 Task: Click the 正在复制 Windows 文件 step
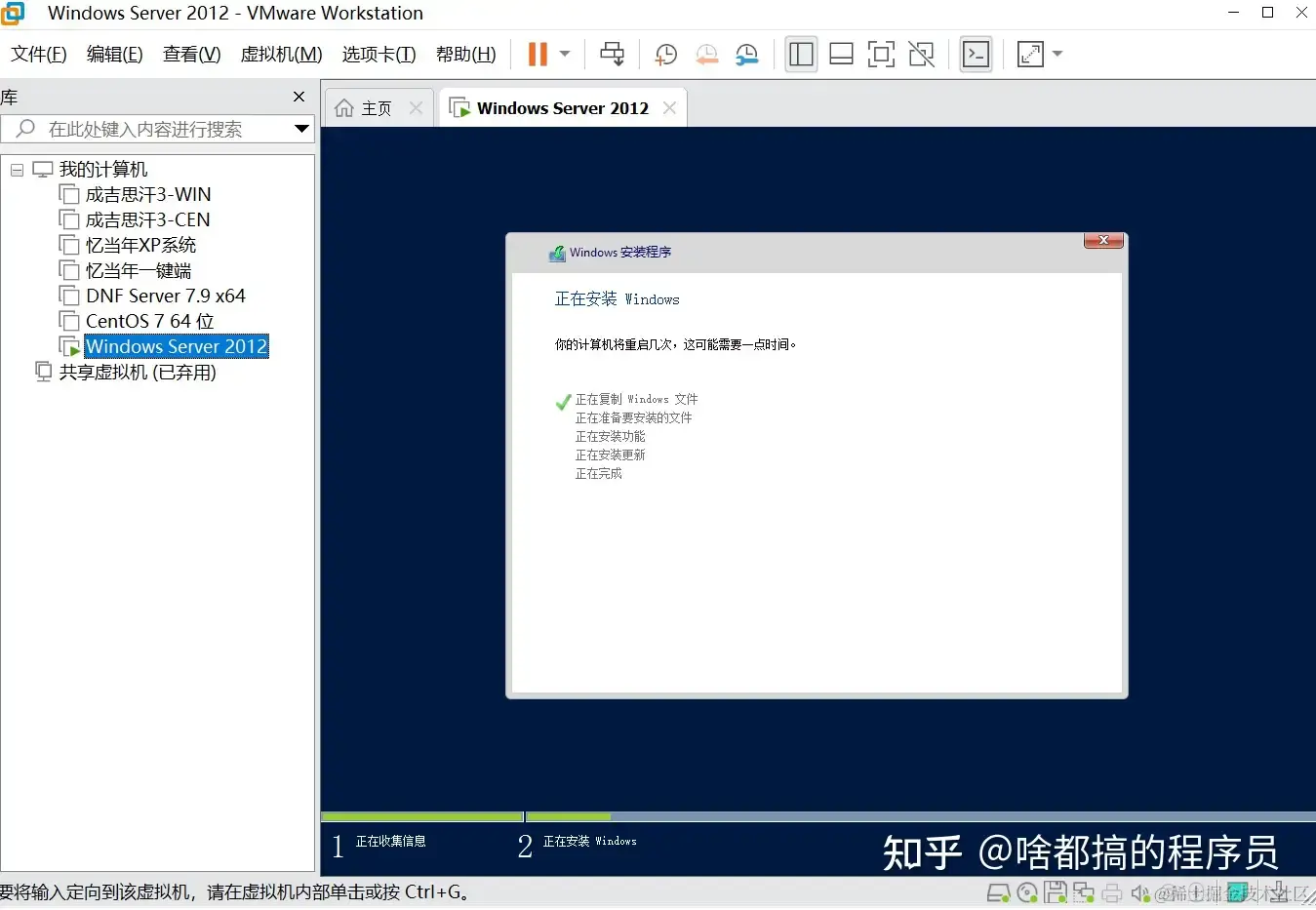click(x=636, y=400)
